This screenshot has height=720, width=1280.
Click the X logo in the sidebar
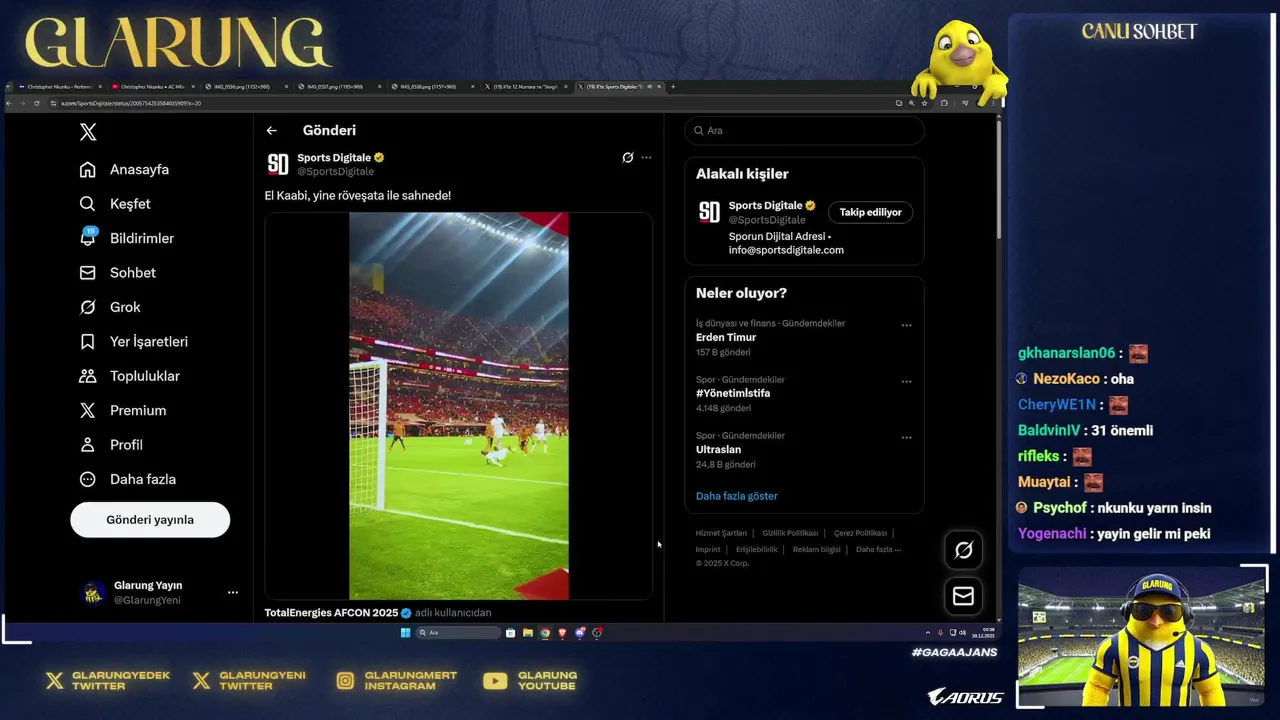88,131
